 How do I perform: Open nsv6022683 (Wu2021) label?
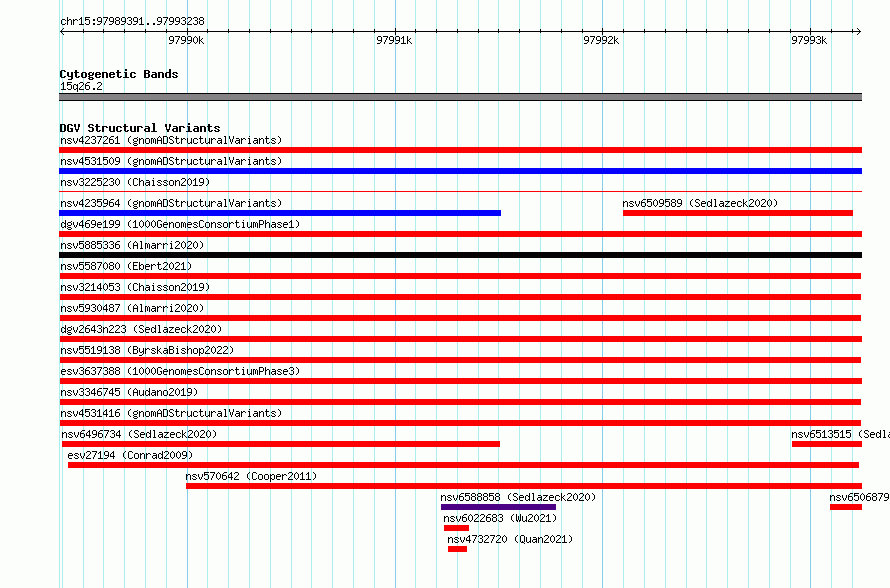tap(500, 518)
